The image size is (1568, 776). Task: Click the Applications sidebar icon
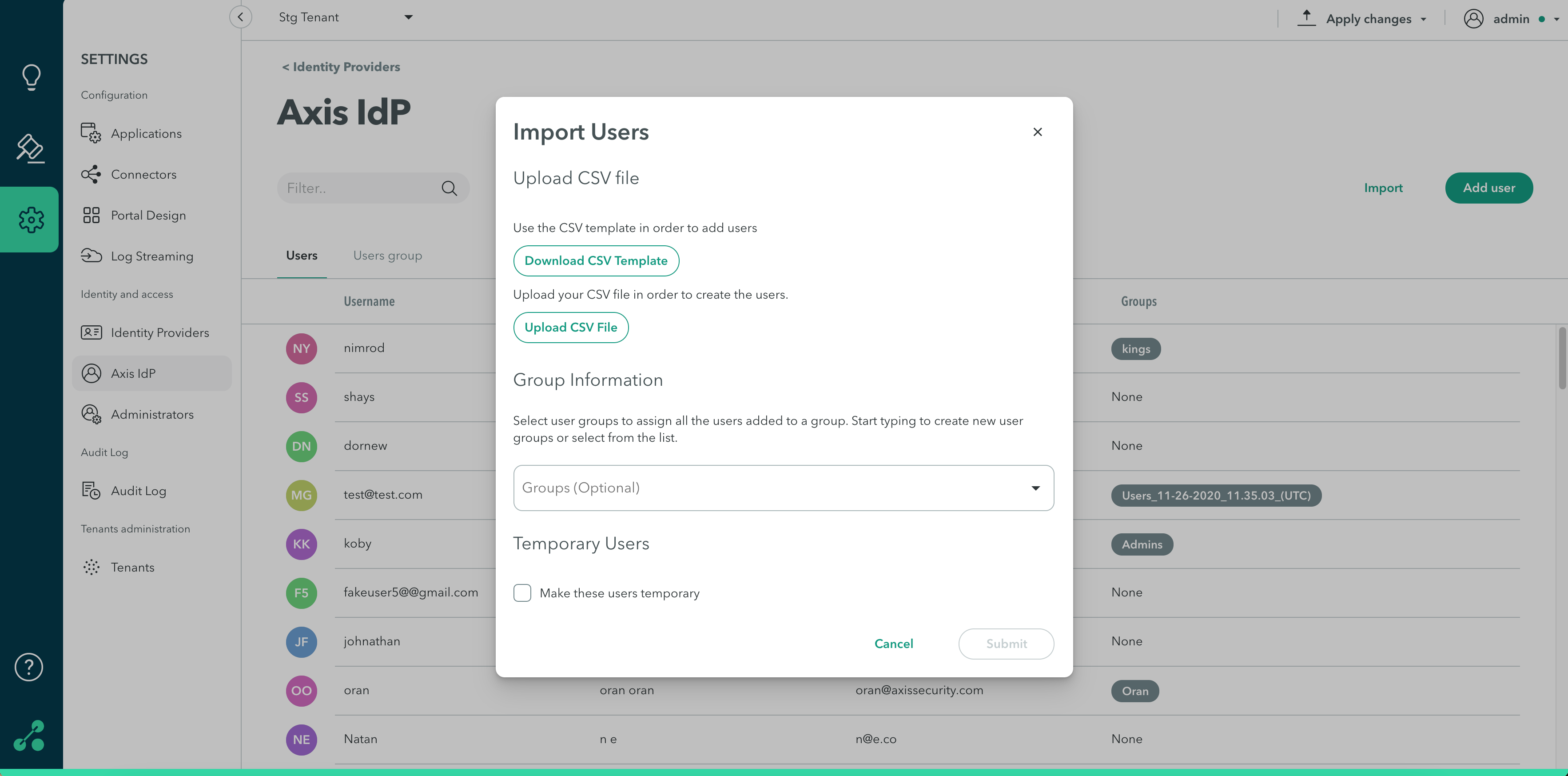(92, 133)
